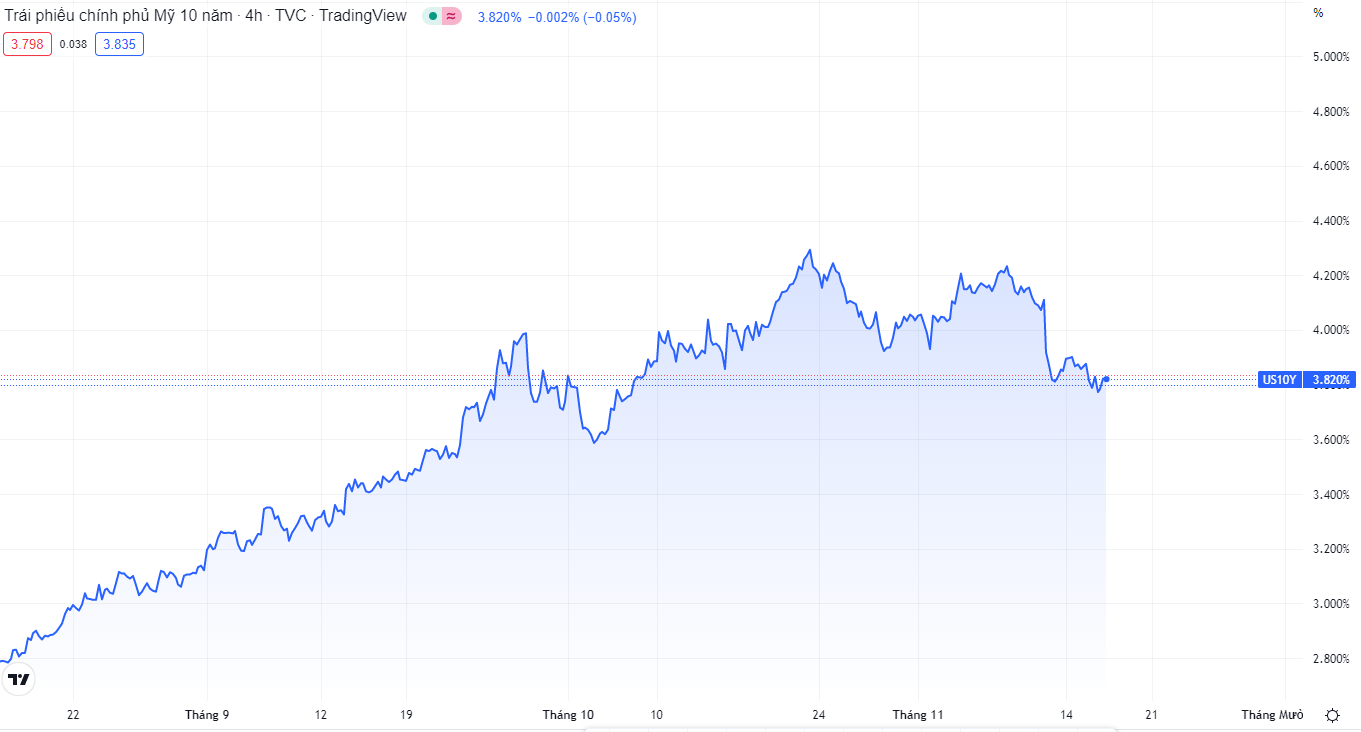Viewport: 1361px width, 732px height.
Task: Click the 4.200% price scale label
Action: 1330,276
